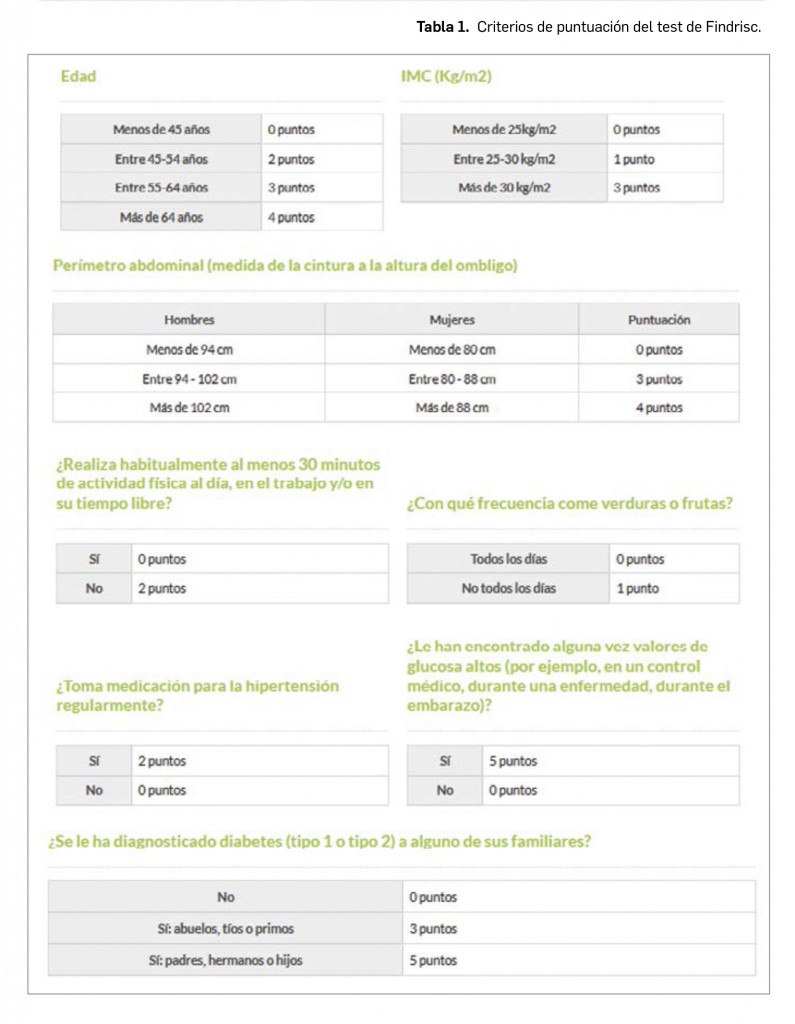Select the "Menos de 45 años" cell
Screen dimensions: 795x1024
click(161, 129)
